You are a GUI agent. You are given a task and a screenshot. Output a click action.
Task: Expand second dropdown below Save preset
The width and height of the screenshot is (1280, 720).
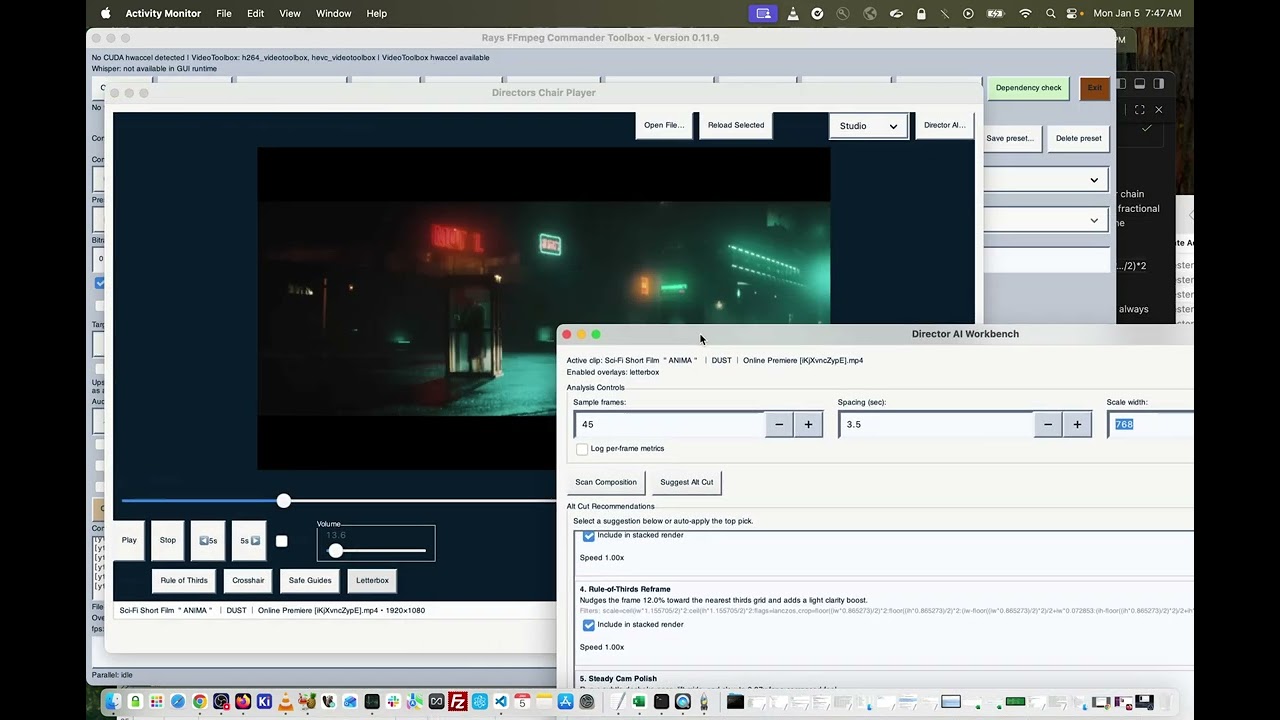click(x=1093, y=220)
